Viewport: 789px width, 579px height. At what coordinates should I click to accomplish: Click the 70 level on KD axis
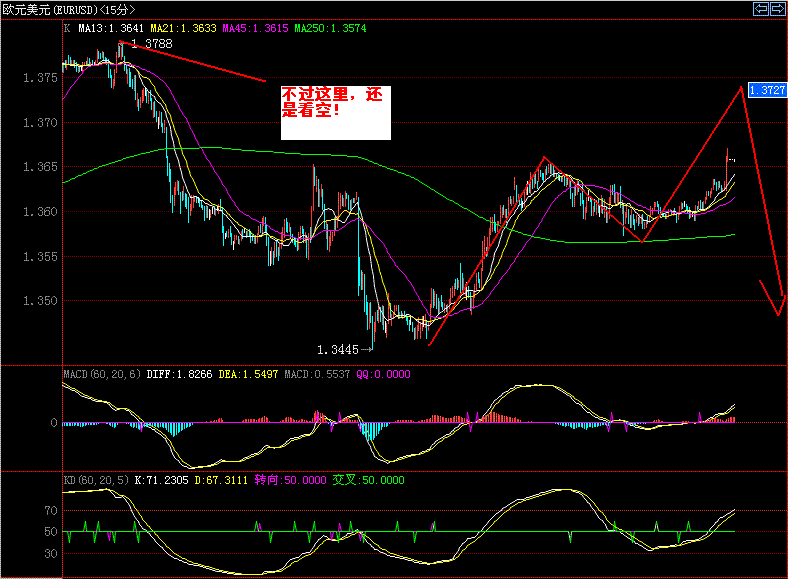[x=51, y=511]
